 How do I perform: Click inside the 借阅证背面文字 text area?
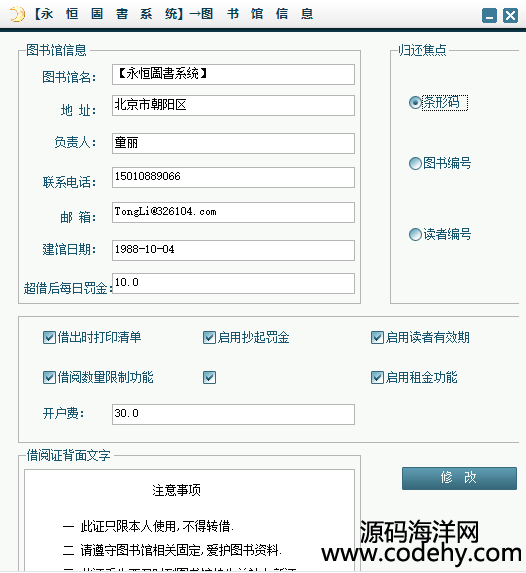click(189, 520)
